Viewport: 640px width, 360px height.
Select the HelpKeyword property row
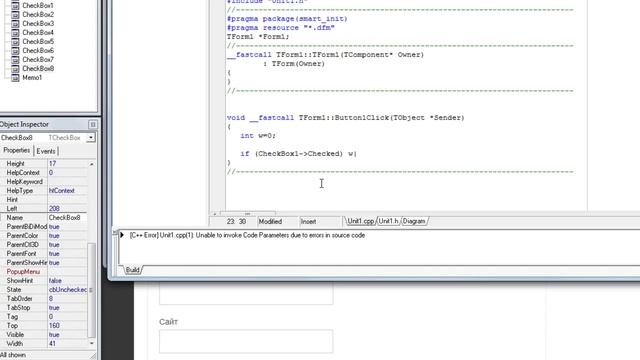coord(44,182)
